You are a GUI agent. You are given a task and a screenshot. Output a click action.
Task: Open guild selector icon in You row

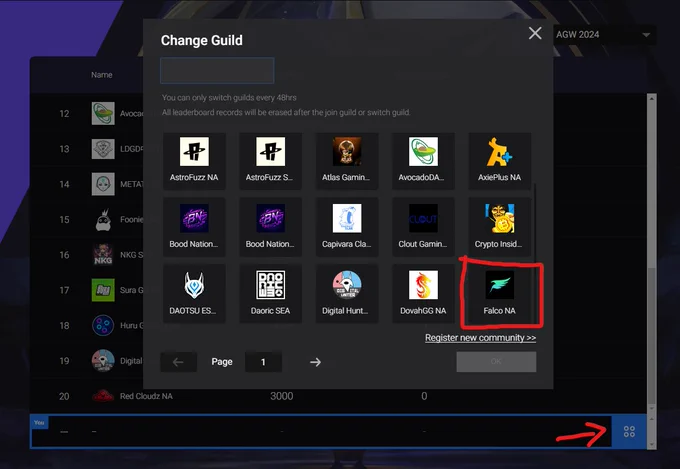point(629,431)
